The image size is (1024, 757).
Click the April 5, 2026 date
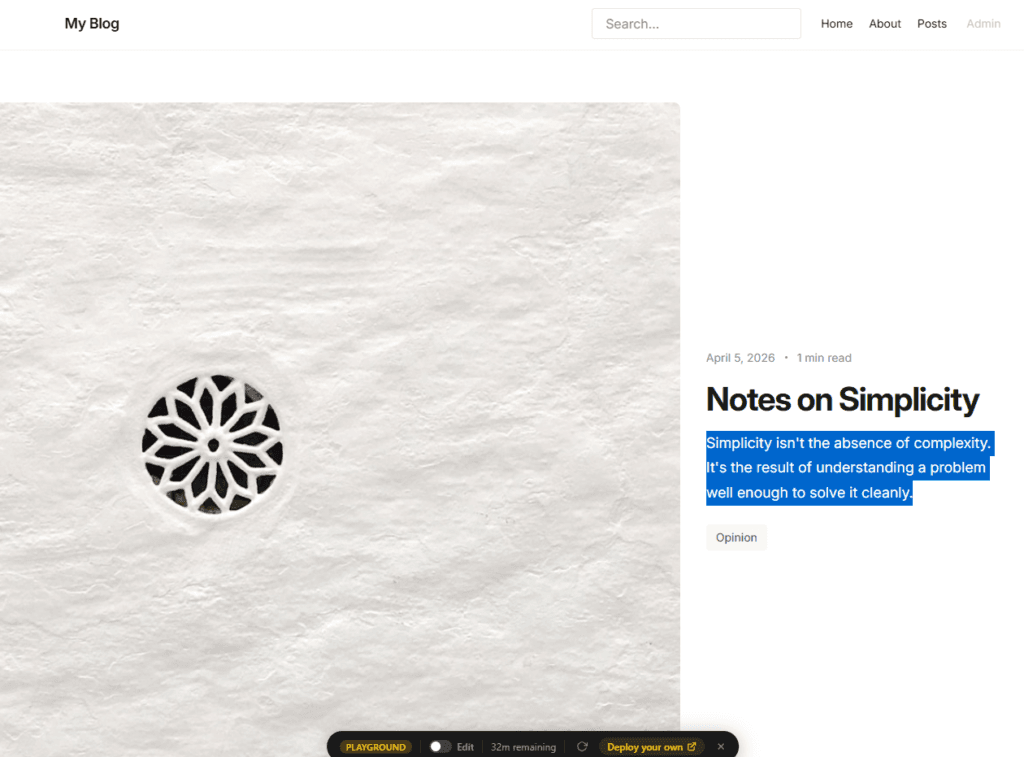(x=740, y=358)
